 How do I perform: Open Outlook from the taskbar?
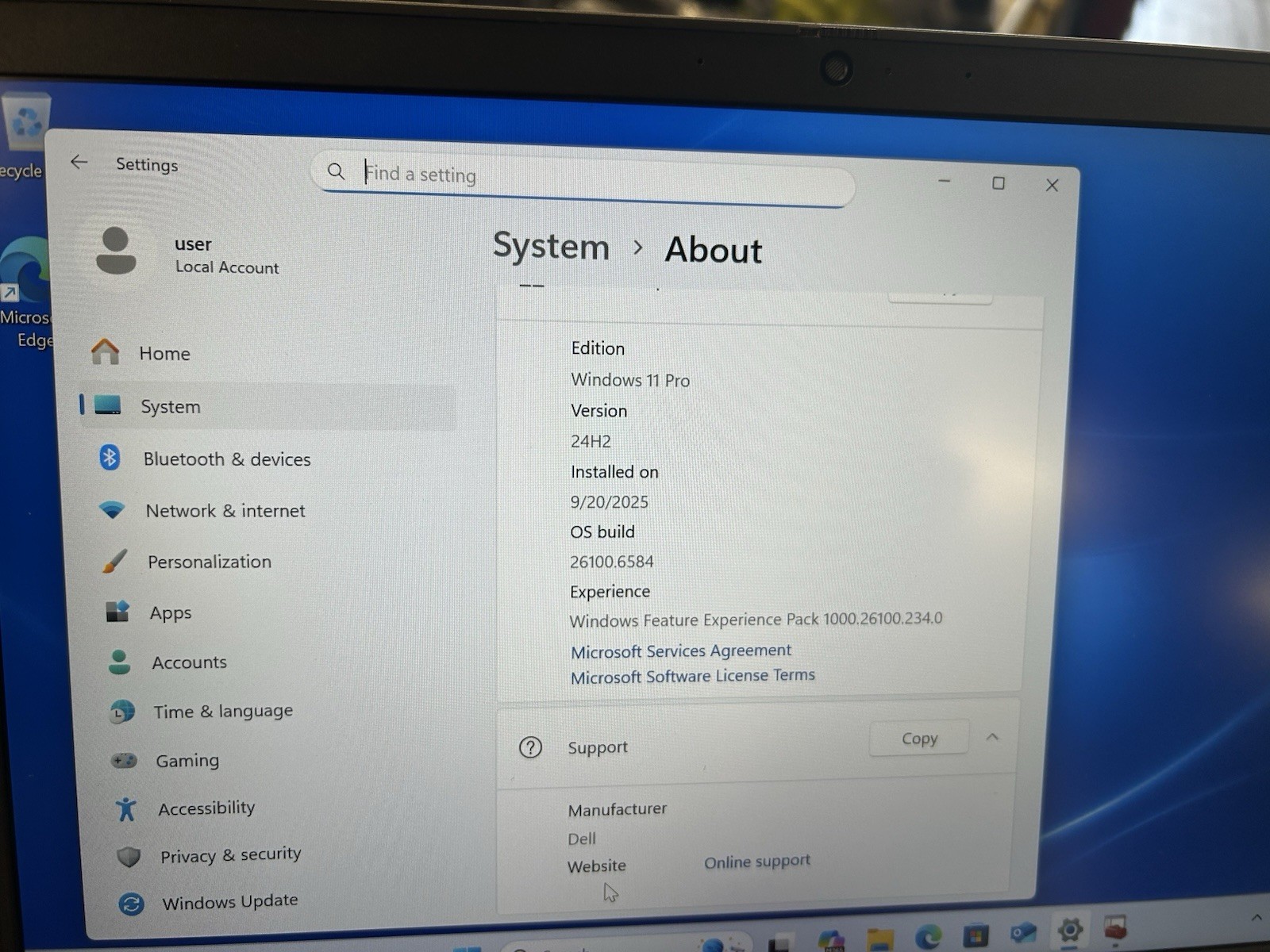(1022, 932)
